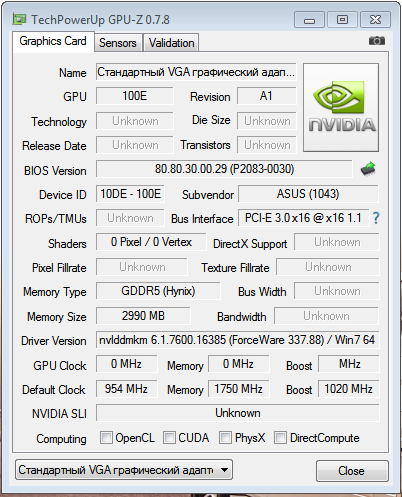Click the NVIDIA logo image

coord(341,107)
